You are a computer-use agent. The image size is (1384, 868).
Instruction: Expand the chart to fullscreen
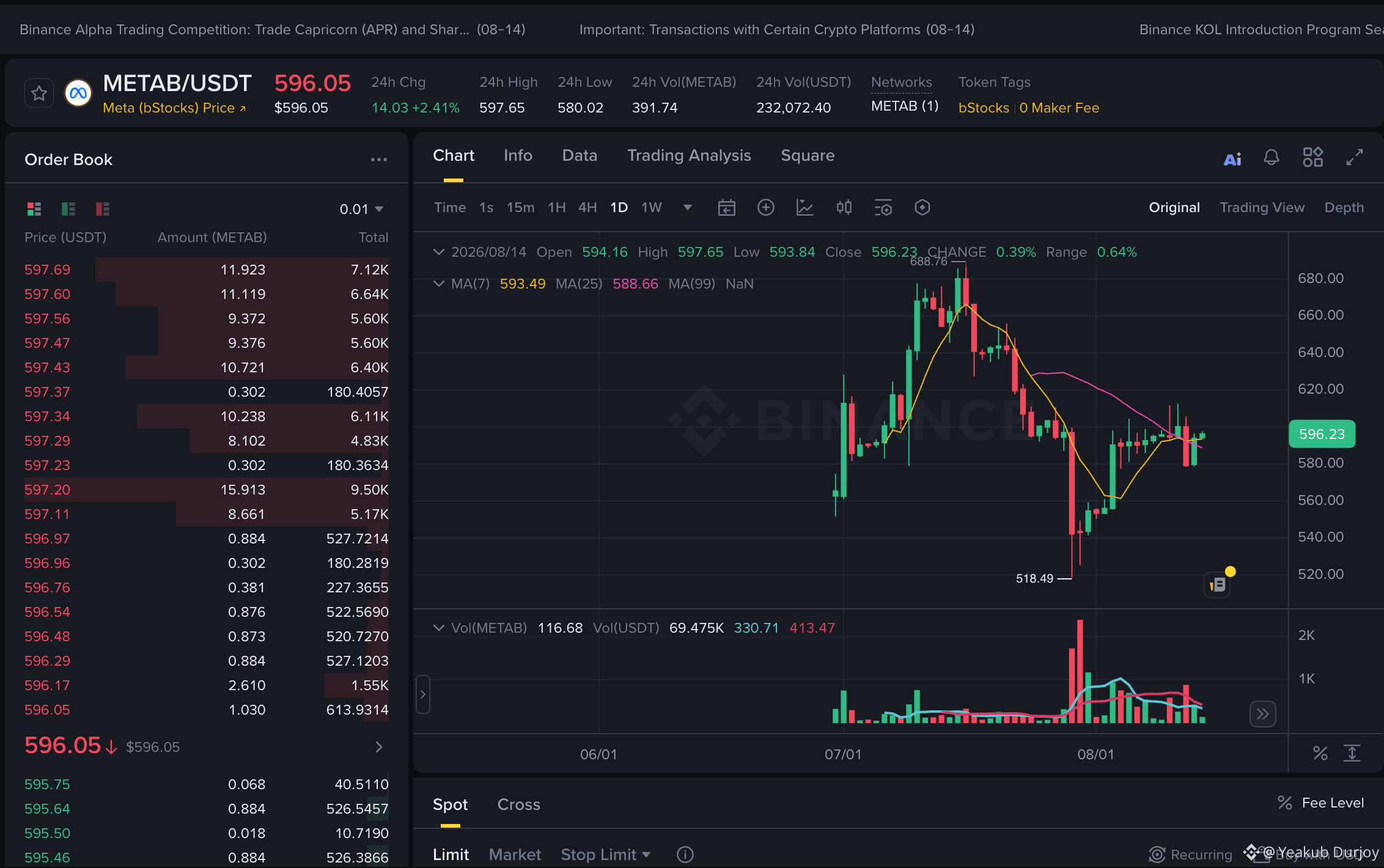1355,157
